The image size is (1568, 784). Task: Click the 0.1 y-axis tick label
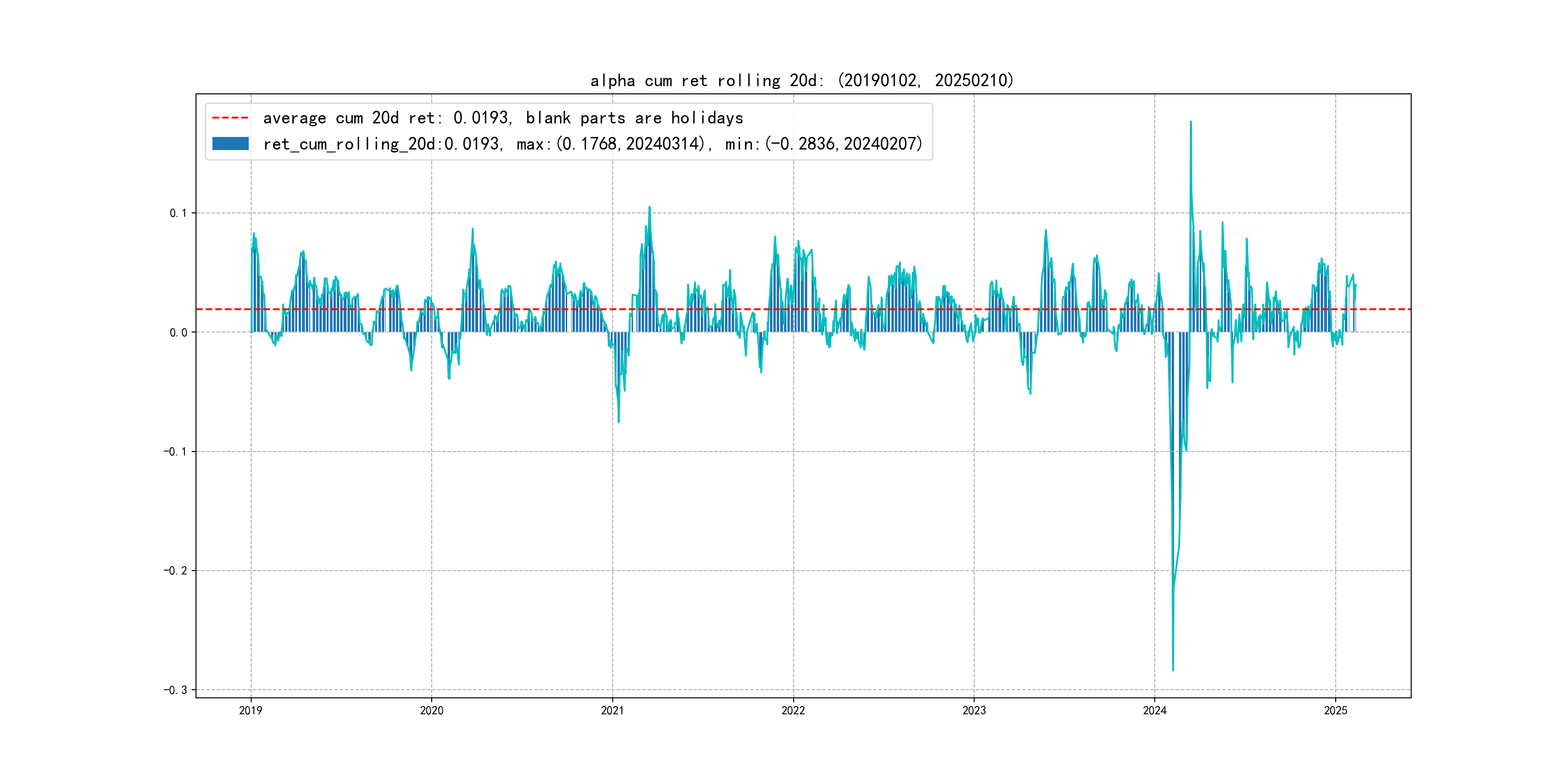pos(178,213)
